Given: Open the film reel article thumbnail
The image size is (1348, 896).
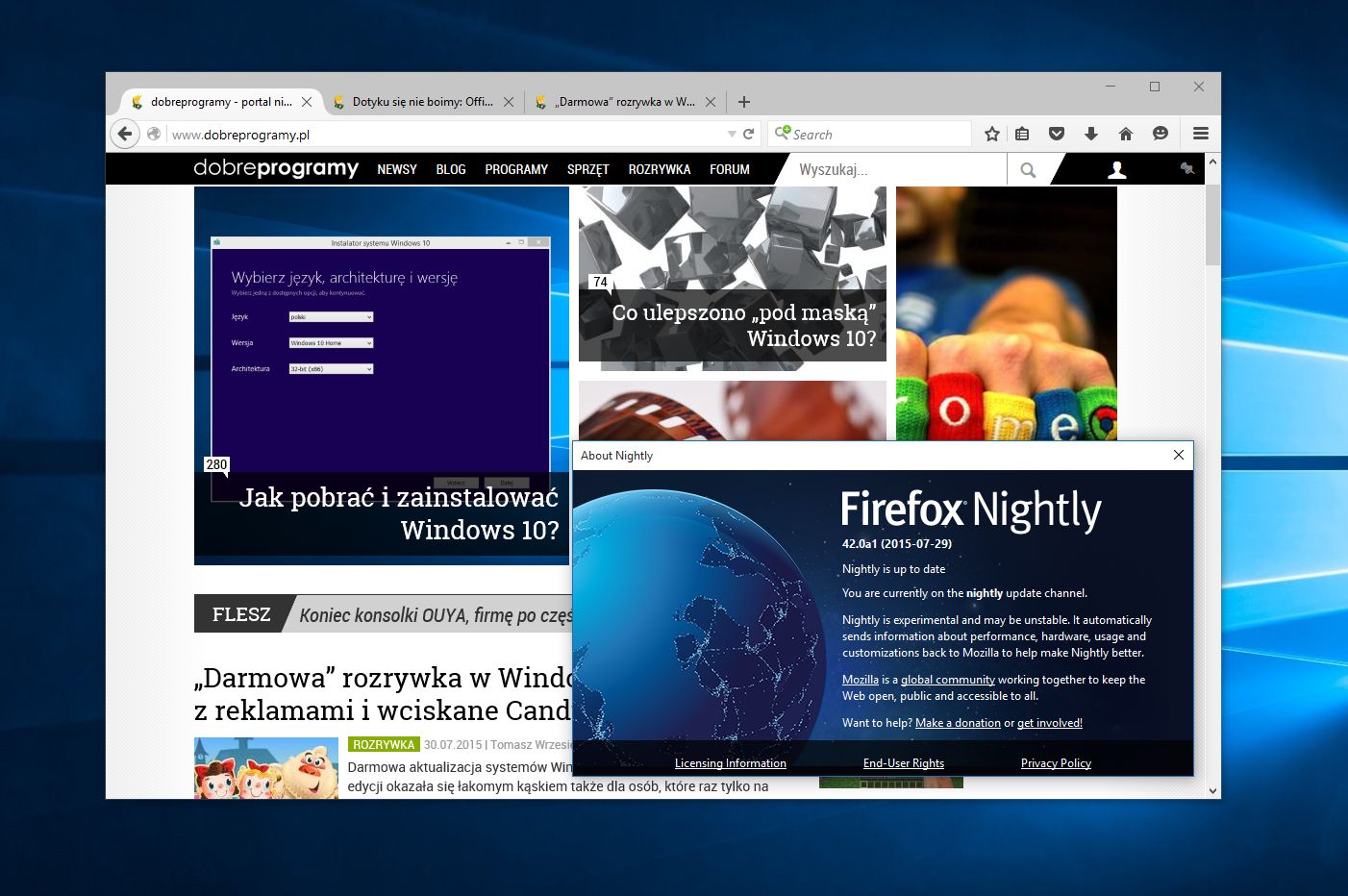Looking at the screenshot, I should 733,411.
